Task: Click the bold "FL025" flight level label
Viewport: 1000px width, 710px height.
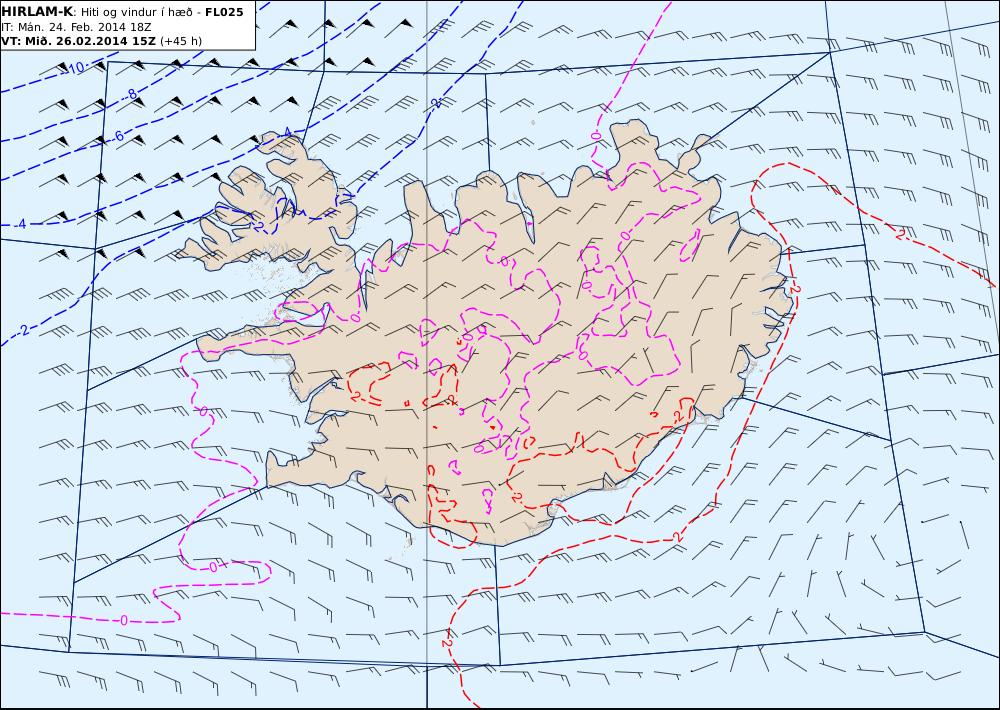Action: coord(224,12)
